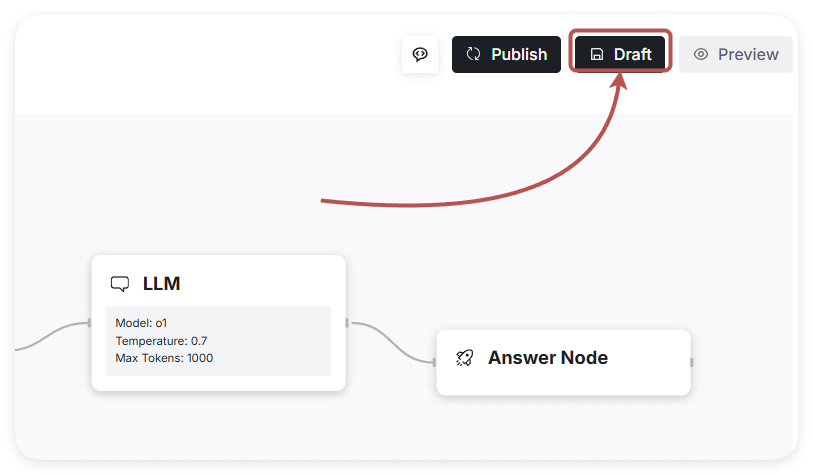The height and width of the screenshot is (475, 813).
Task: Select the Answer Node title
Action: (547, 358)
